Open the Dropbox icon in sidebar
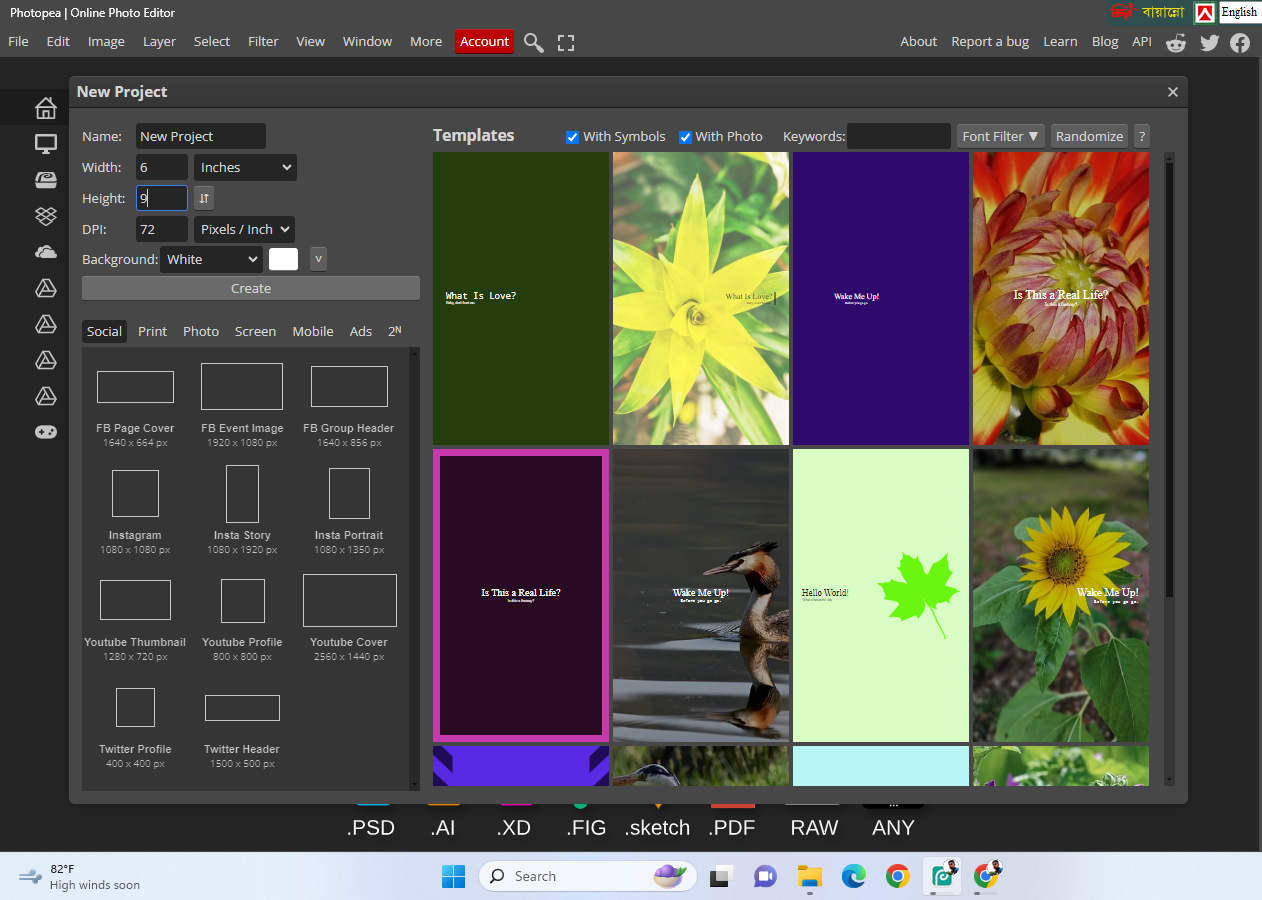This screenshot has width=1262, height=900. click(46, 216)
